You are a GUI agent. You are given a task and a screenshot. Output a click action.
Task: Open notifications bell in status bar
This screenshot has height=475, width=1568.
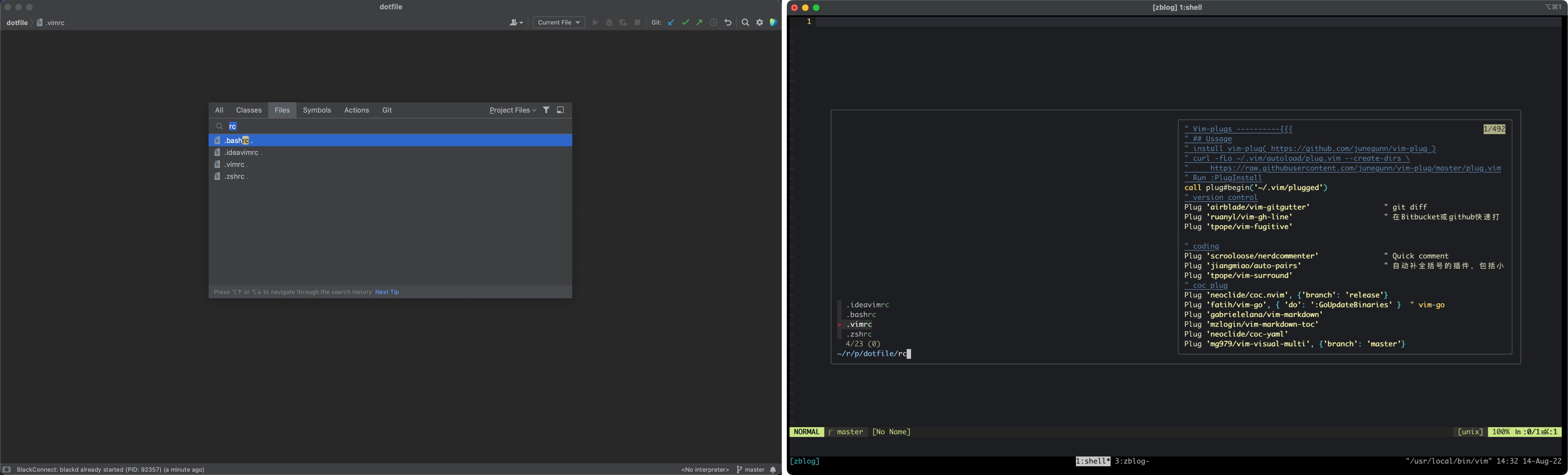pos(773,469)
